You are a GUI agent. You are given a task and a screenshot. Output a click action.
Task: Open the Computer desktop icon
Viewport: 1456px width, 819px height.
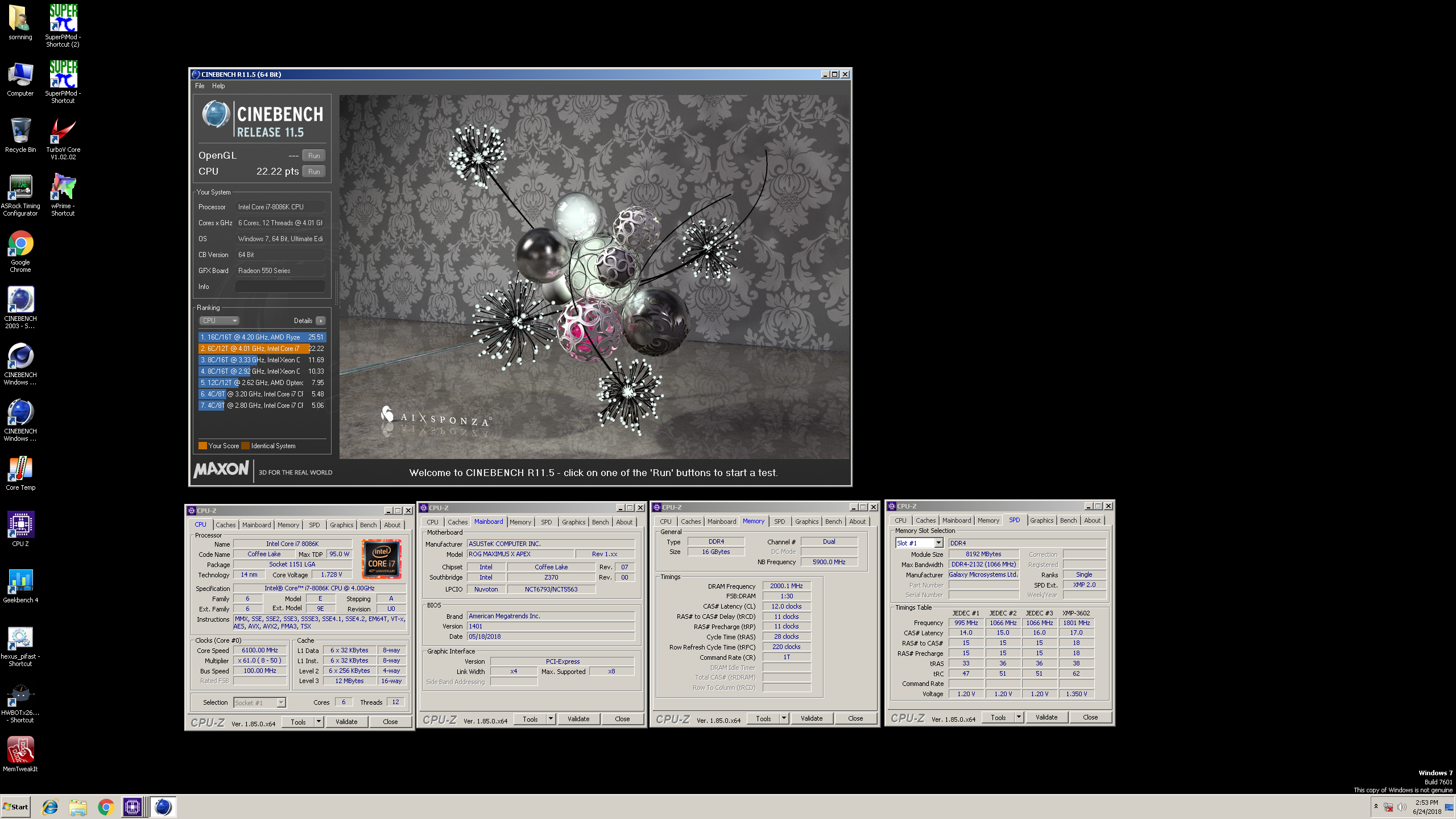click(x=20, y=79)
